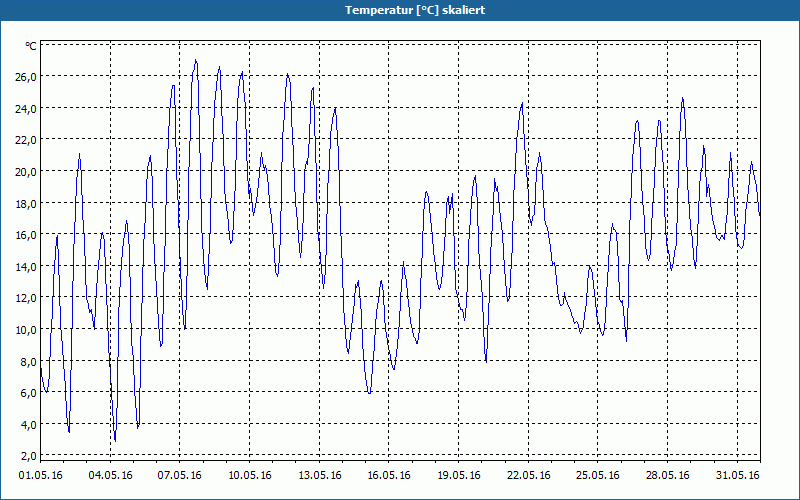The image size is (800, 500).
Task: Click the 10,0 y-axis label
Action: click(26, 330)
